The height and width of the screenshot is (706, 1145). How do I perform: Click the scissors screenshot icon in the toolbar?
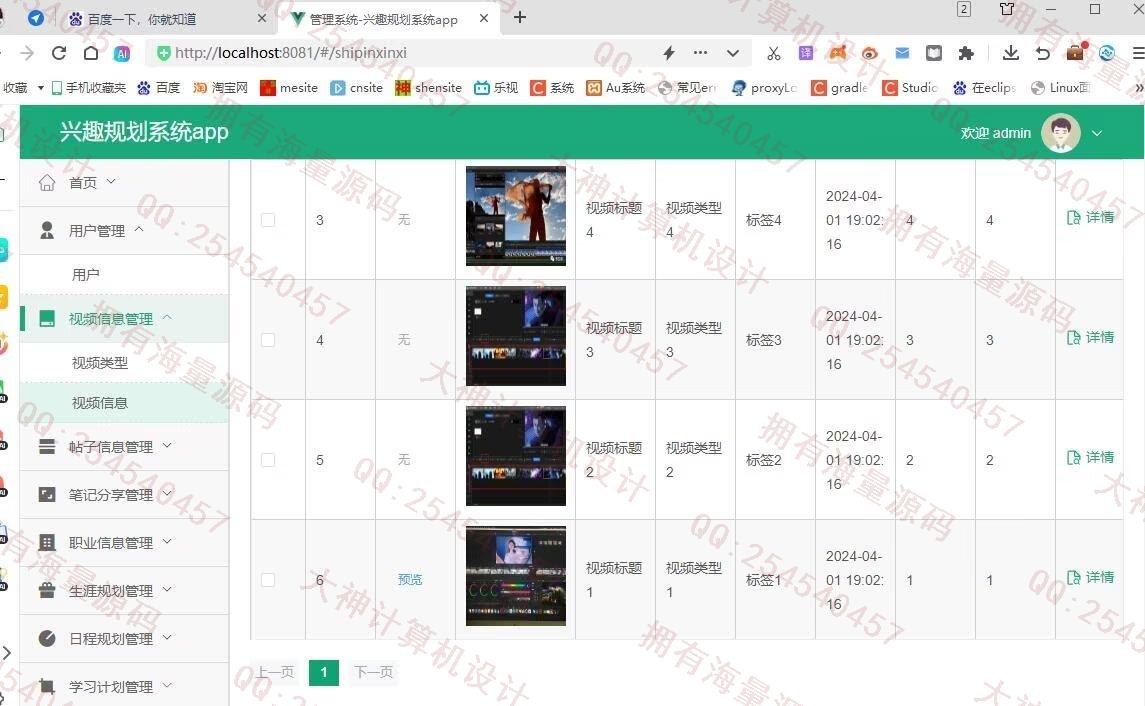coord(773,53)
